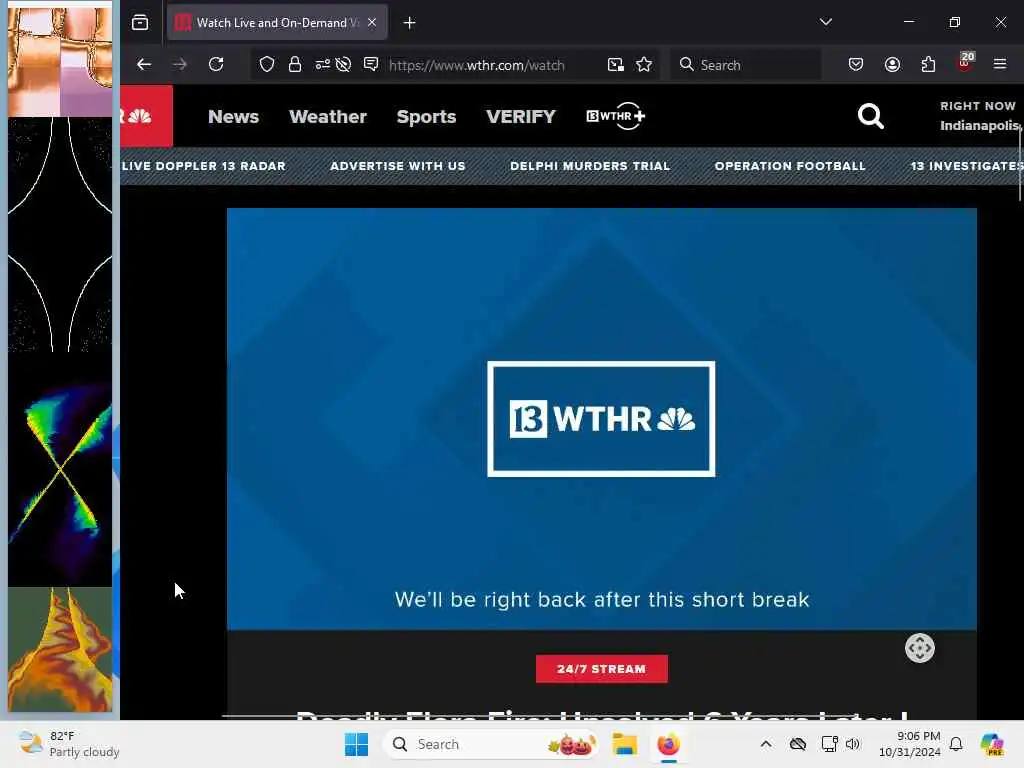
Task: Click the red WTHR home logo
Action: pyautogui.click(x=146, y=116)
